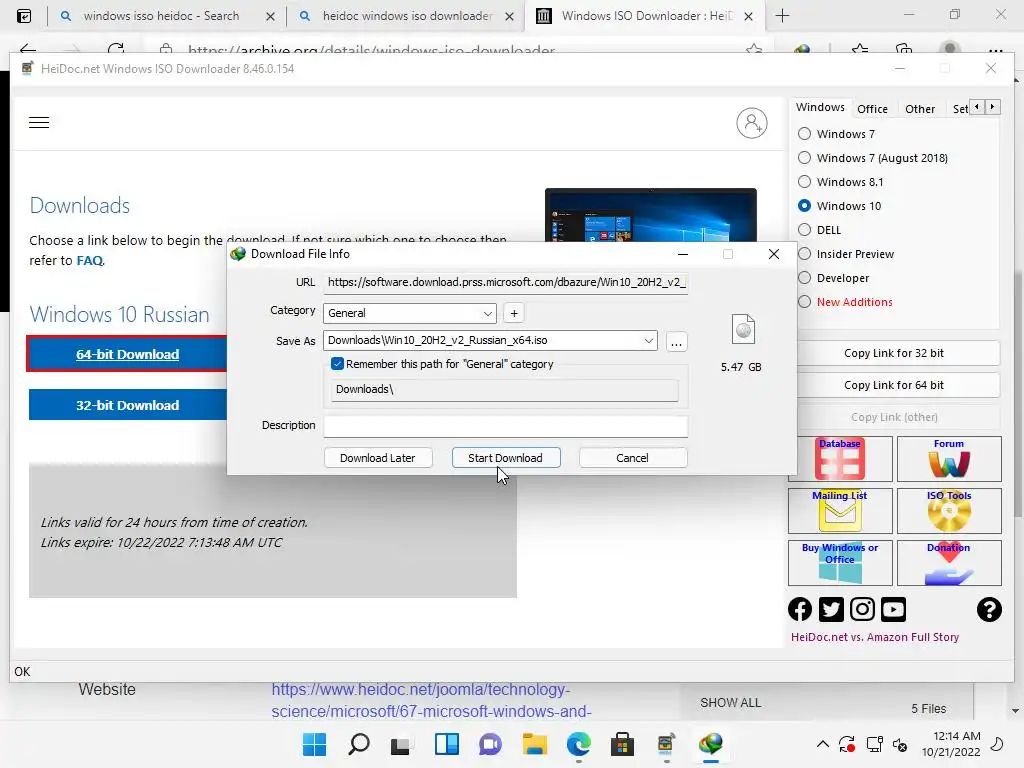The image size is (1024, 768).
Task: Open the hamburger menu on the webpage
Action: tap(39, 122)
